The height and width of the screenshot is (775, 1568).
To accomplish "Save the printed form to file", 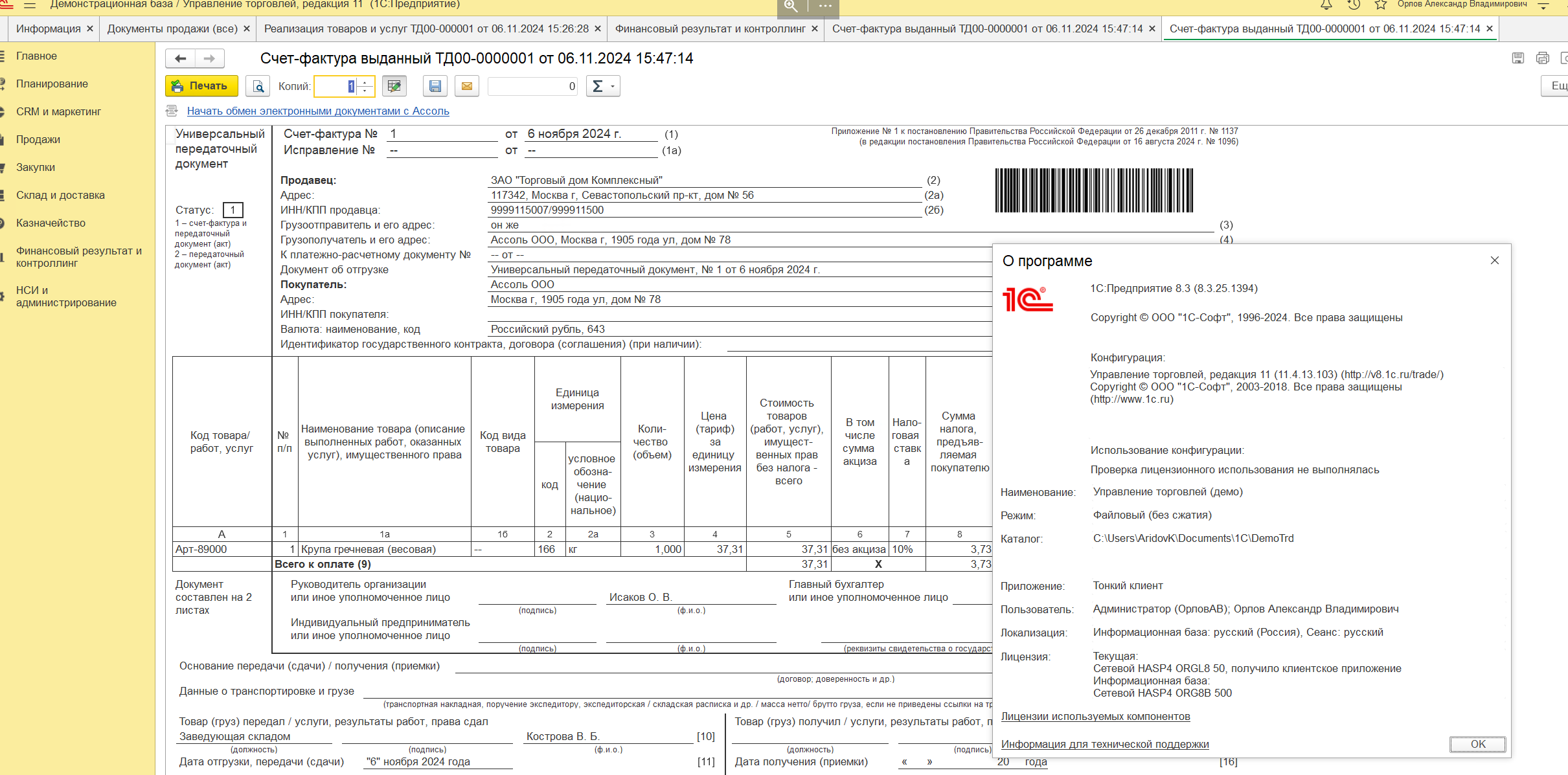I will point(435,86).
